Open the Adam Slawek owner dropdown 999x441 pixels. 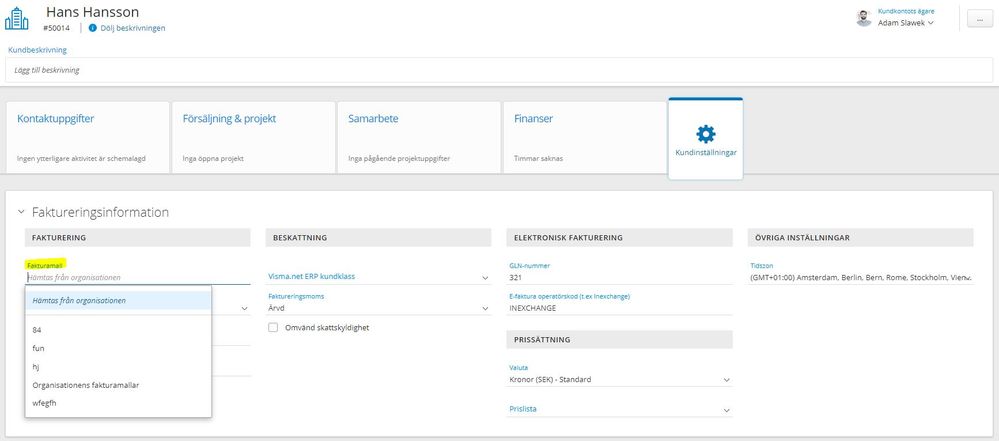[x=906, y=23]
